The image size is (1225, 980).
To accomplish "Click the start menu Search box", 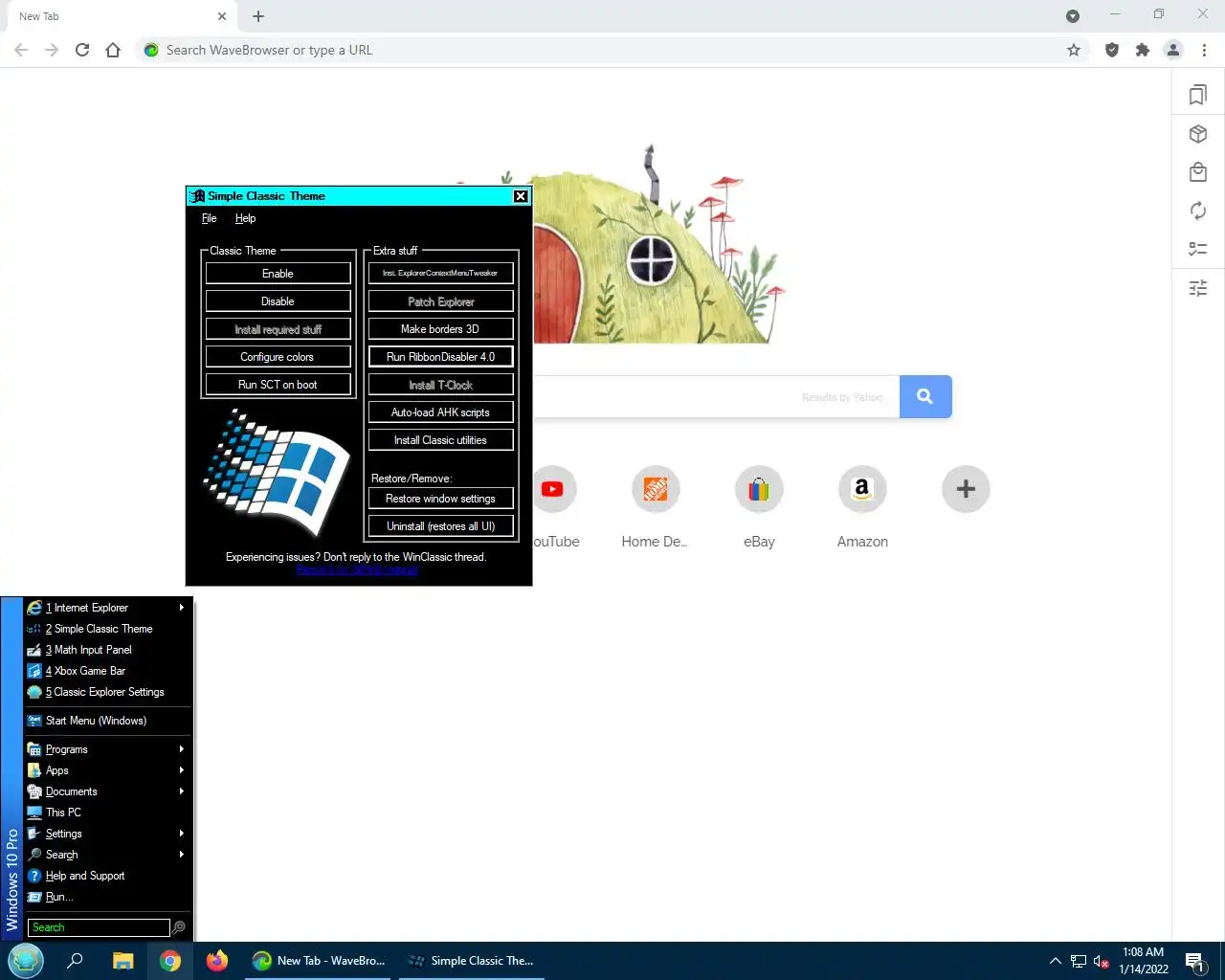I will pos(99,927).
